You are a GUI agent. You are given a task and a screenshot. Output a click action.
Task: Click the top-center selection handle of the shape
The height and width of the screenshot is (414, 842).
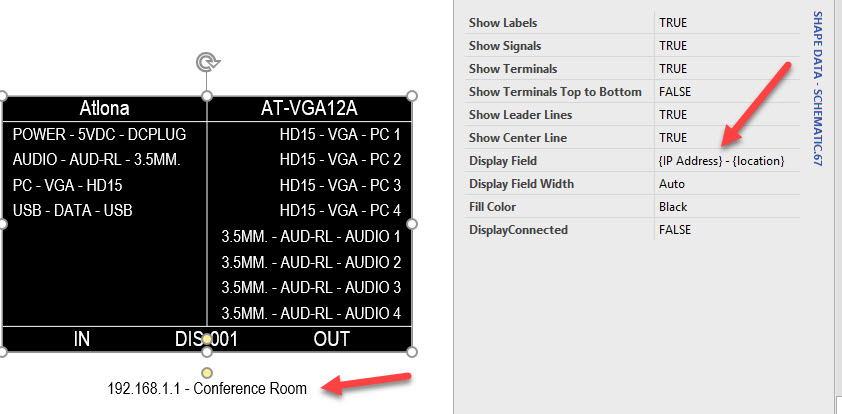(x=207, y=96)
